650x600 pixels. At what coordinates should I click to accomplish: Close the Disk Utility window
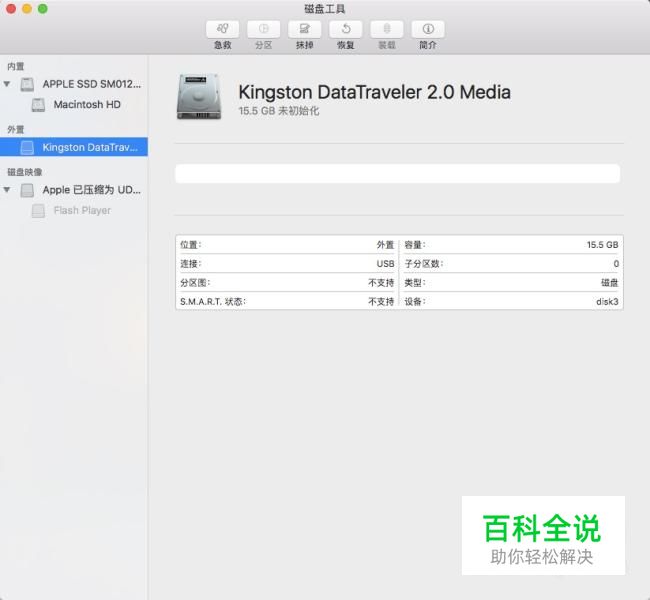tap(11, 9)
